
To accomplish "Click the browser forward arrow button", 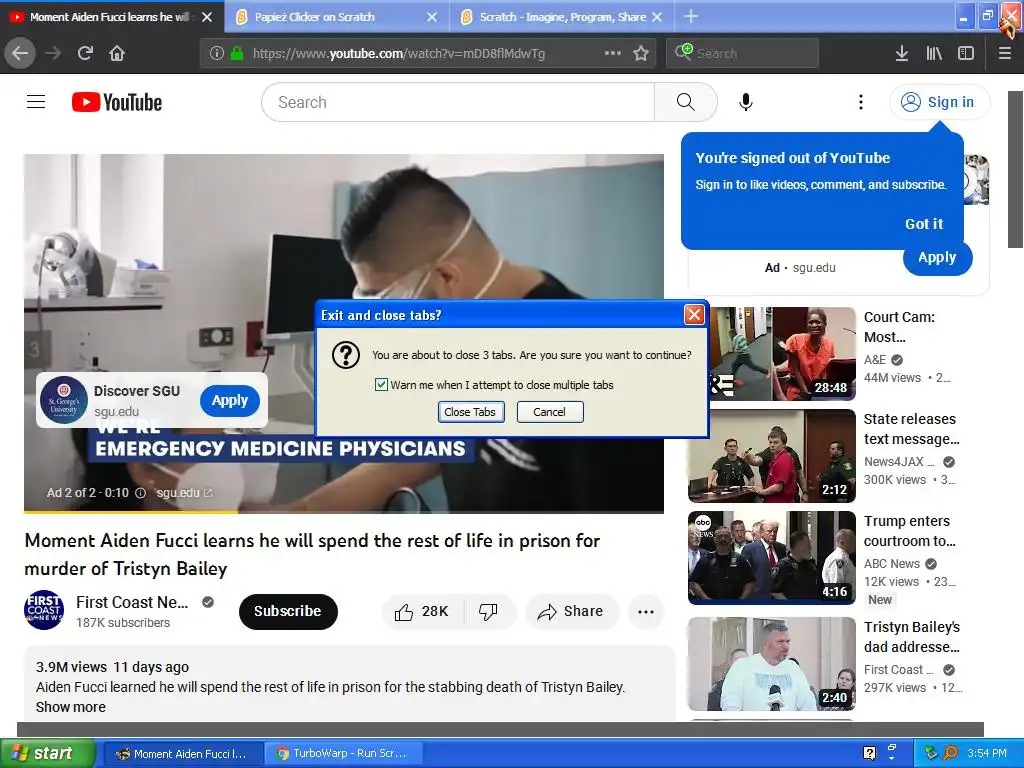I will pyautogui.click(x=53, y=54).
